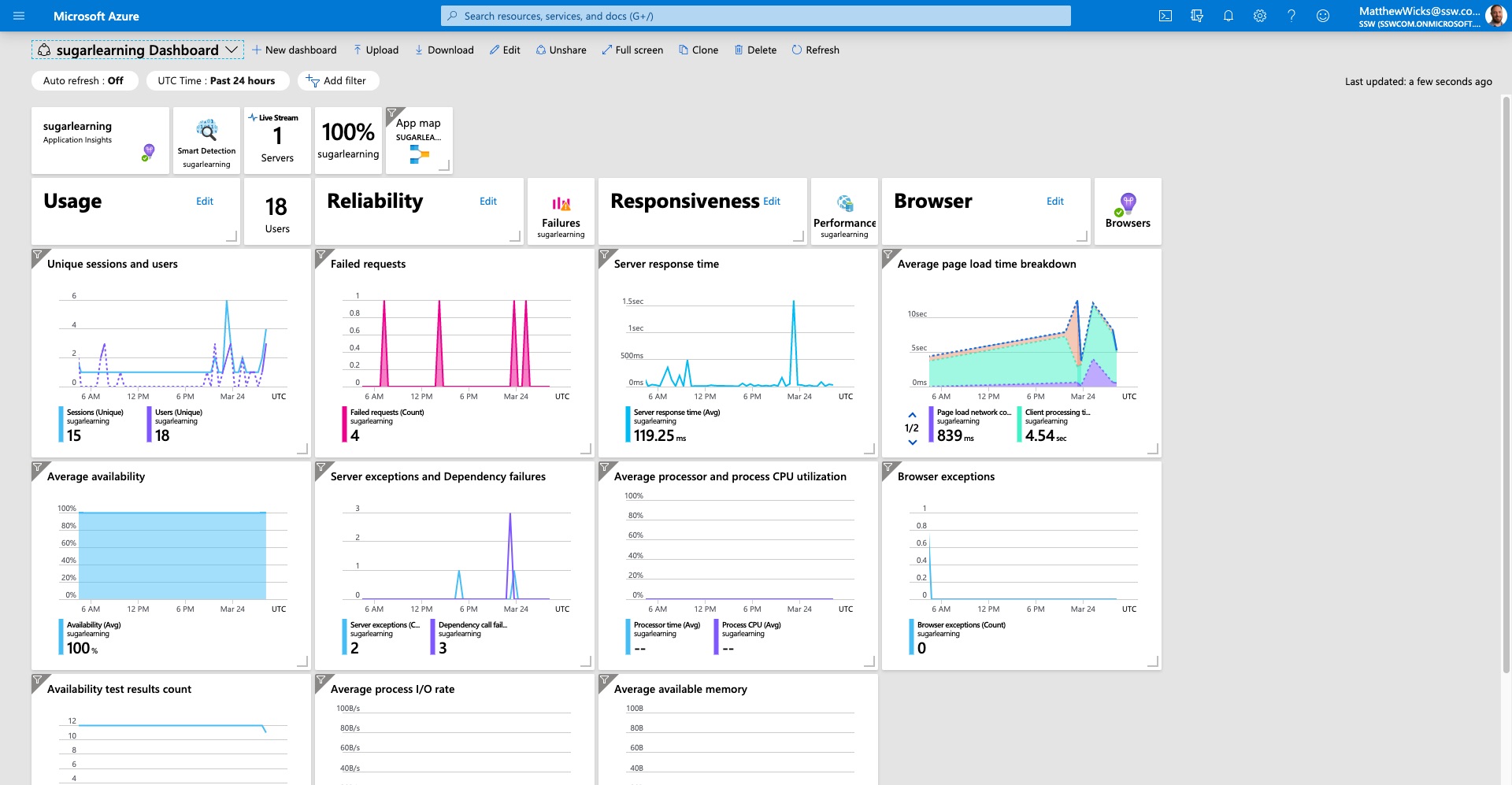Open the portal settings gear
The image size is (1512, 785).
[1260, 16]
